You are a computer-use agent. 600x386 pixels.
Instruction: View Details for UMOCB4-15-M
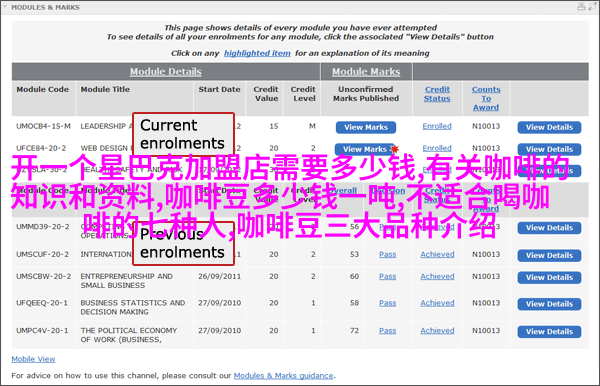pos(549,127)
